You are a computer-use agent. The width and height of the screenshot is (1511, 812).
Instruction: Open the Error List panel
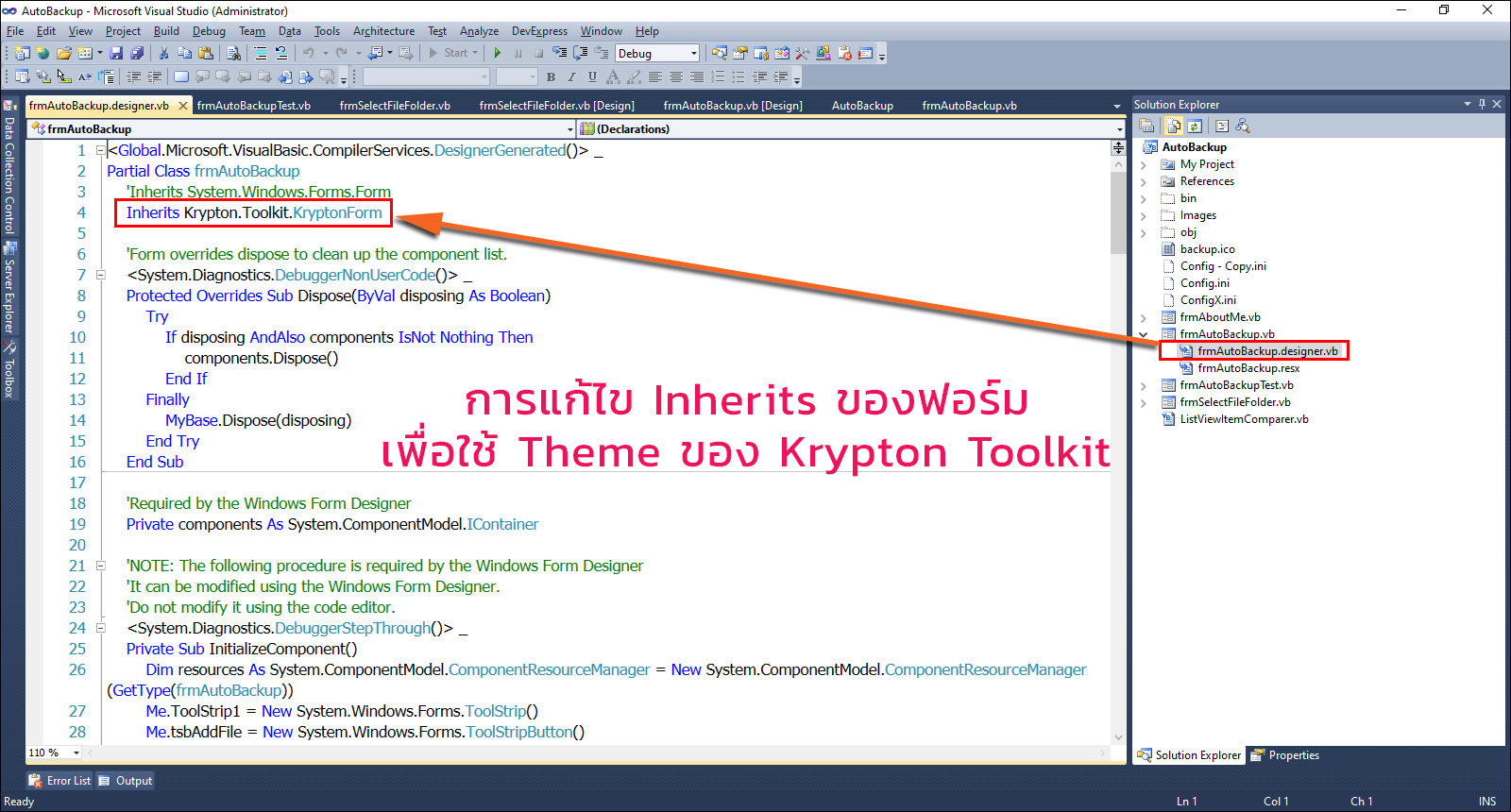click(x=60, y=781)
